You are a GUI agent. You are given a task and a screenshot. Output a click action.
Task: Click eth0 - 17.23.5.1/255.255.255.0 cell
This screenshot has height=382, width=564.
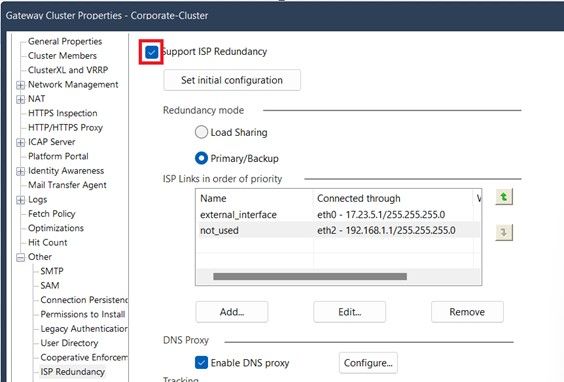pos(381,215)
